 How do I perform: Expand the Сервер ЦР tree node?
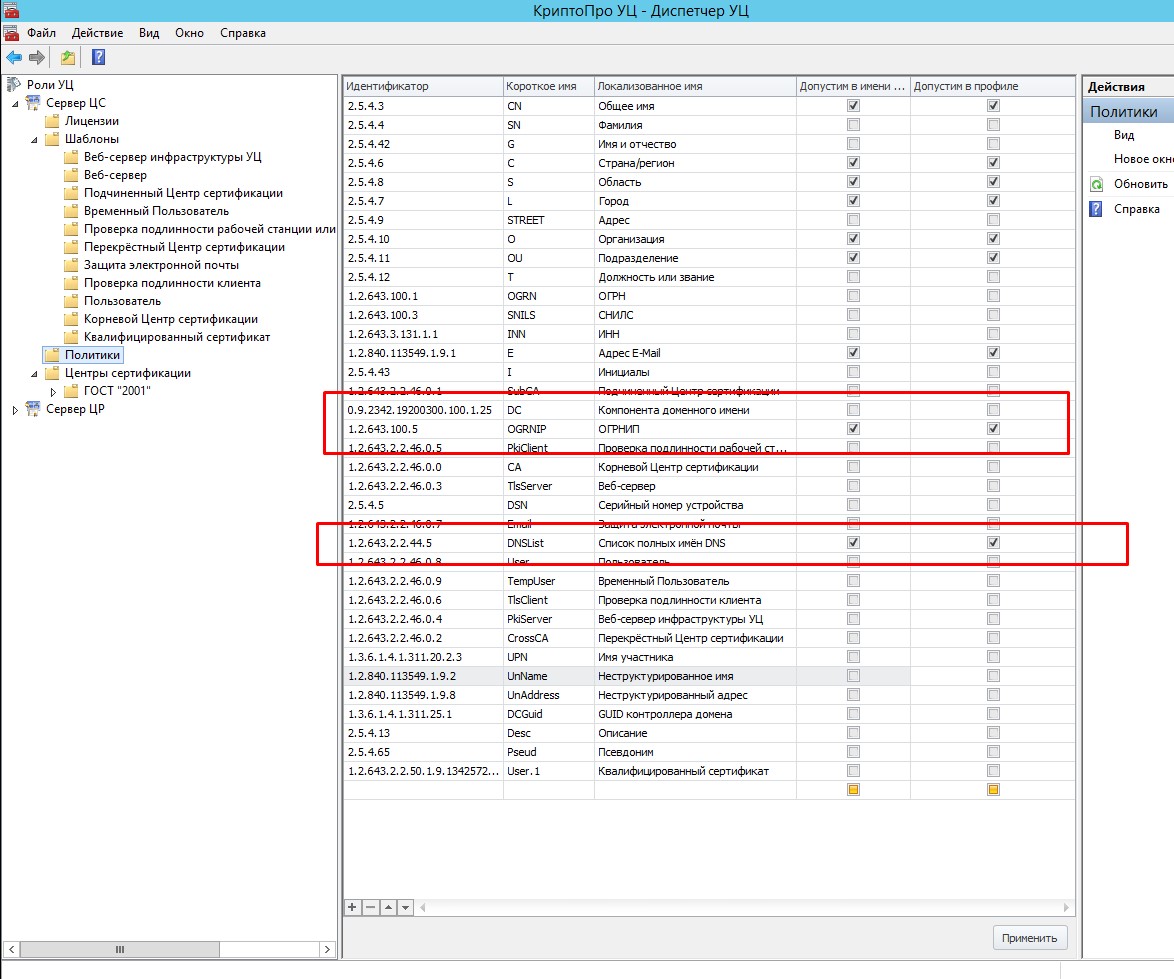[15, 409]
